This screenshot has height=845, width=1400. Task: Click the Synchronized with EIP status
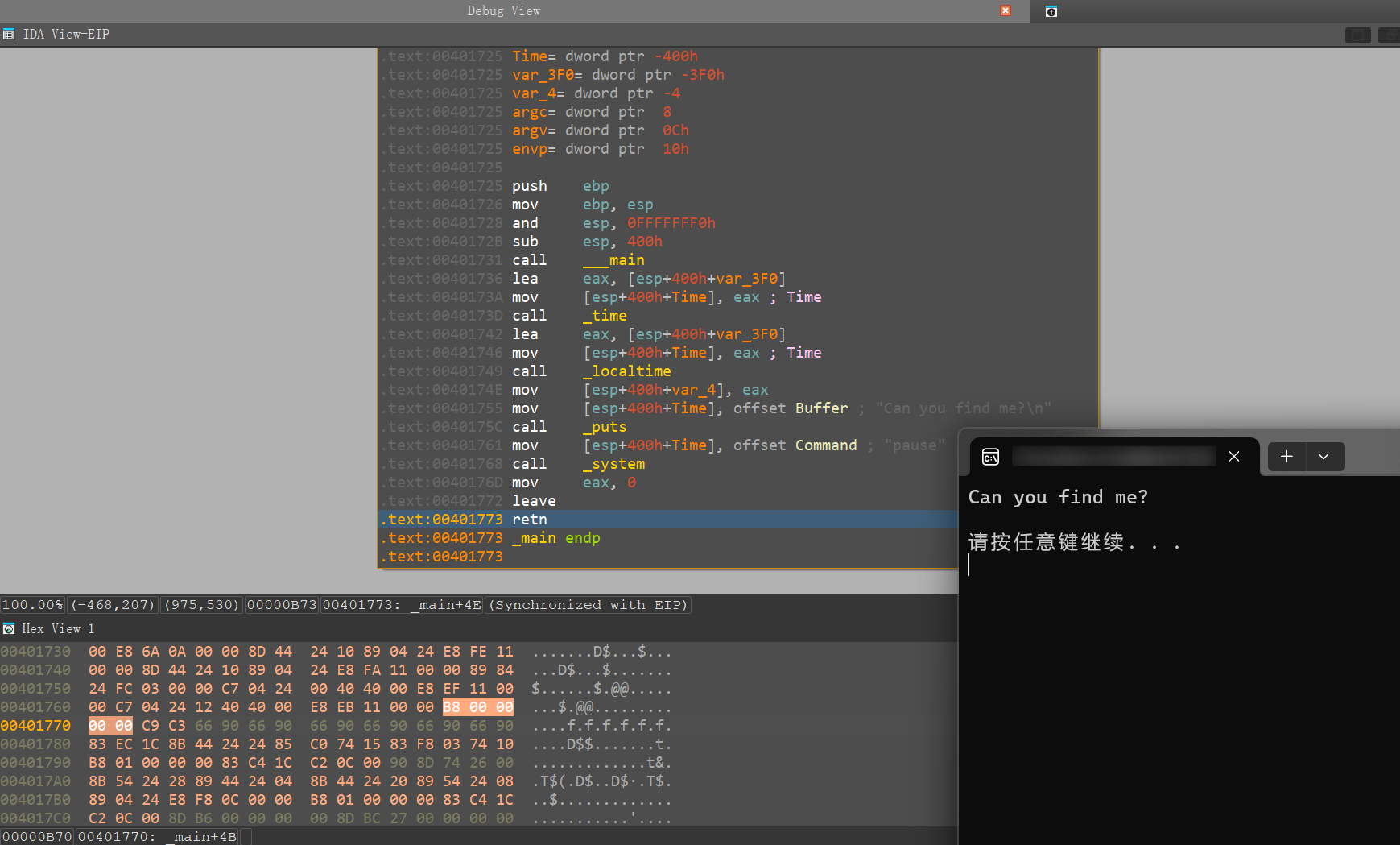tap(588, 605)
